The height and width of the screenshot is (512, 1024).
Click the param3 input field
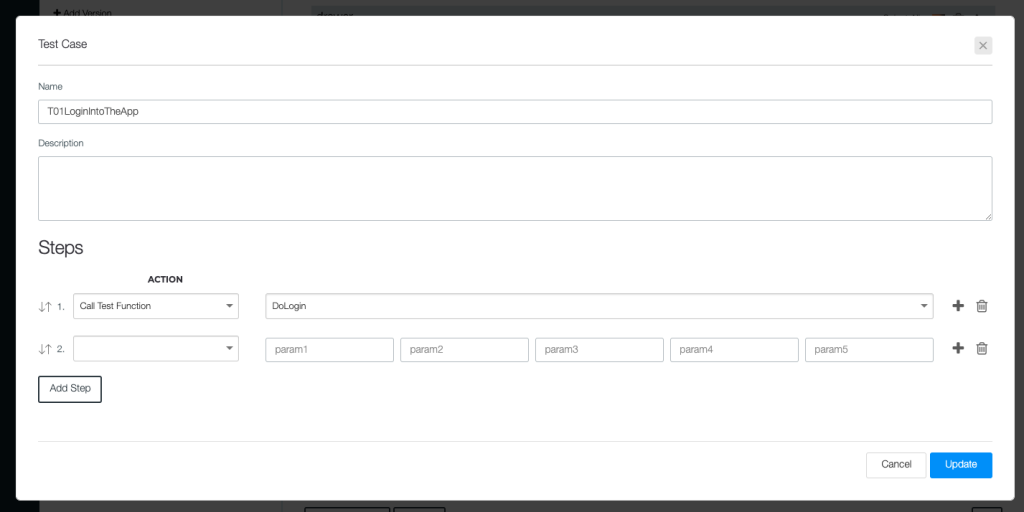coord(600,349)
